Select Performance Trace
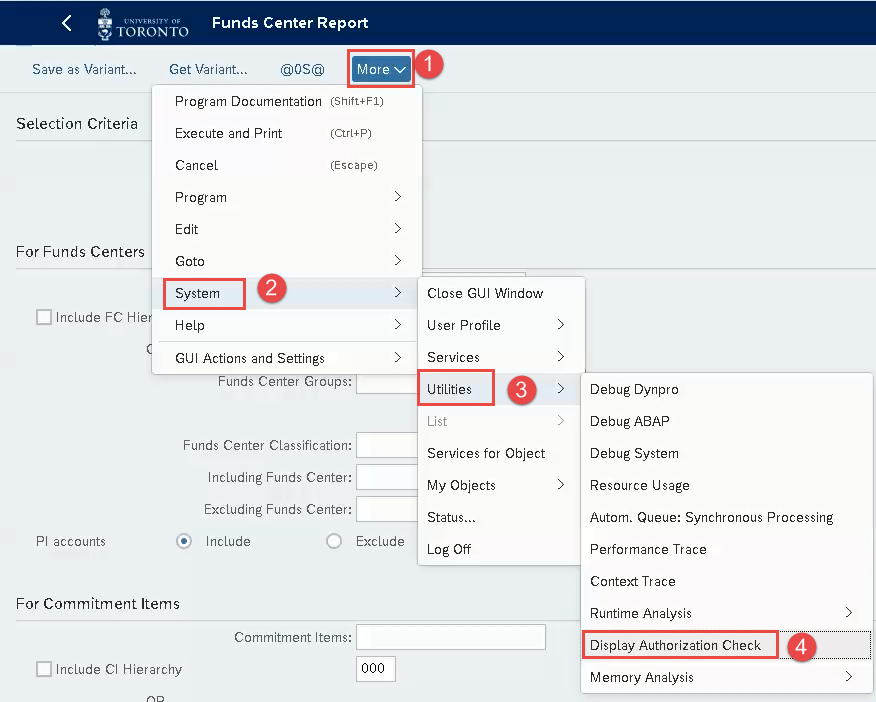876x702 pixels. point(726,549)
